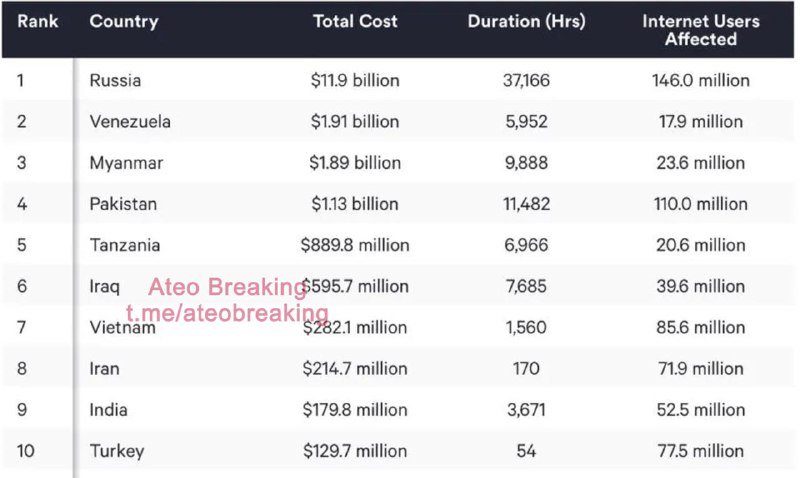Select the Internet Users Affected header

[700, 30]
